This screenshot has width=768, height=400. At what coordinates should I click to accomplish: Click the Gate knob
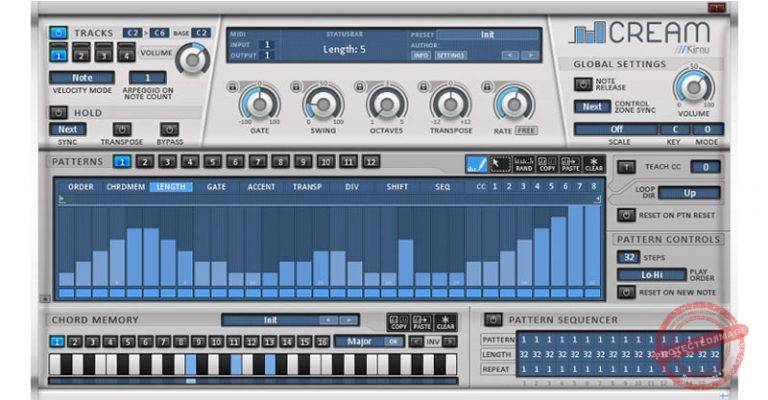(x=260, y=104)
